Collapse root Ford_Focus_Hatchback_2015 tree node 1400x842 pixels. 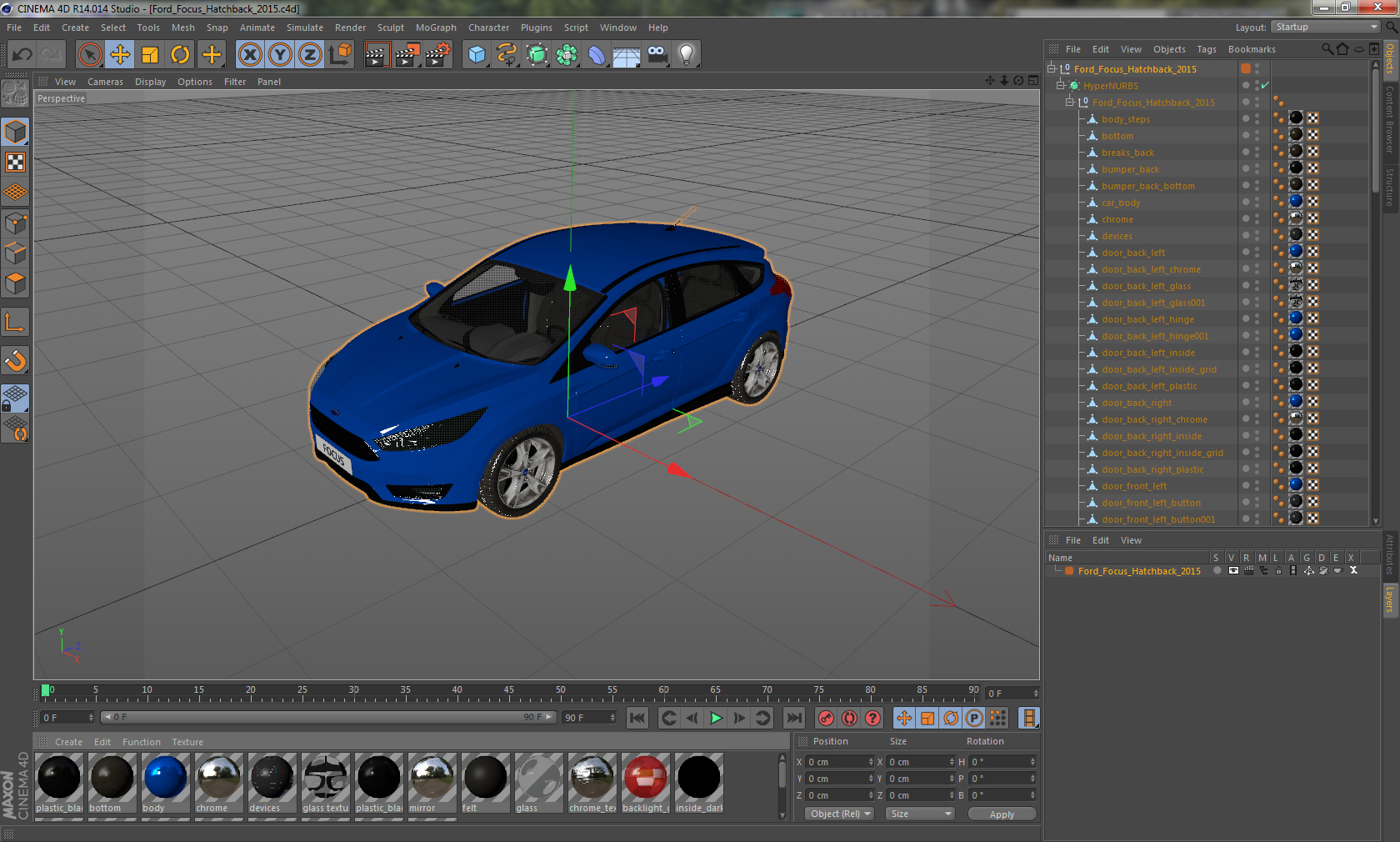[1052, 68]
